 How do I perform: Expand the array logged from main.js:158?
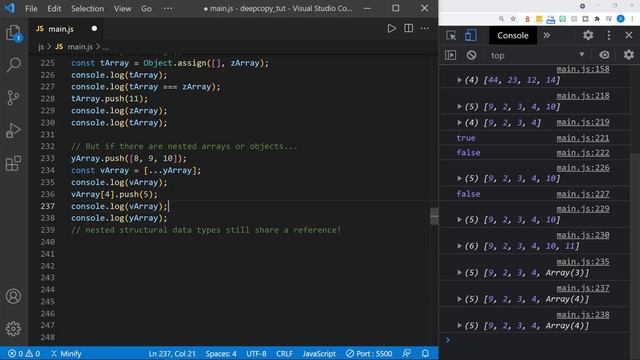459,80
